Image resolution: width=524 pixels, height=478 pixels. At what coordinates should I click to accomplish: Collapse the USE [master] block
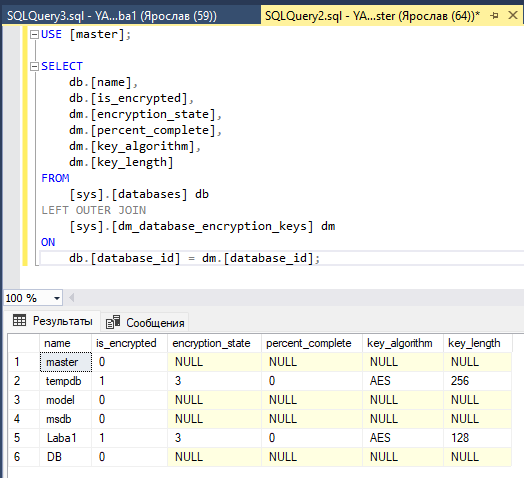tap(34, 34)
